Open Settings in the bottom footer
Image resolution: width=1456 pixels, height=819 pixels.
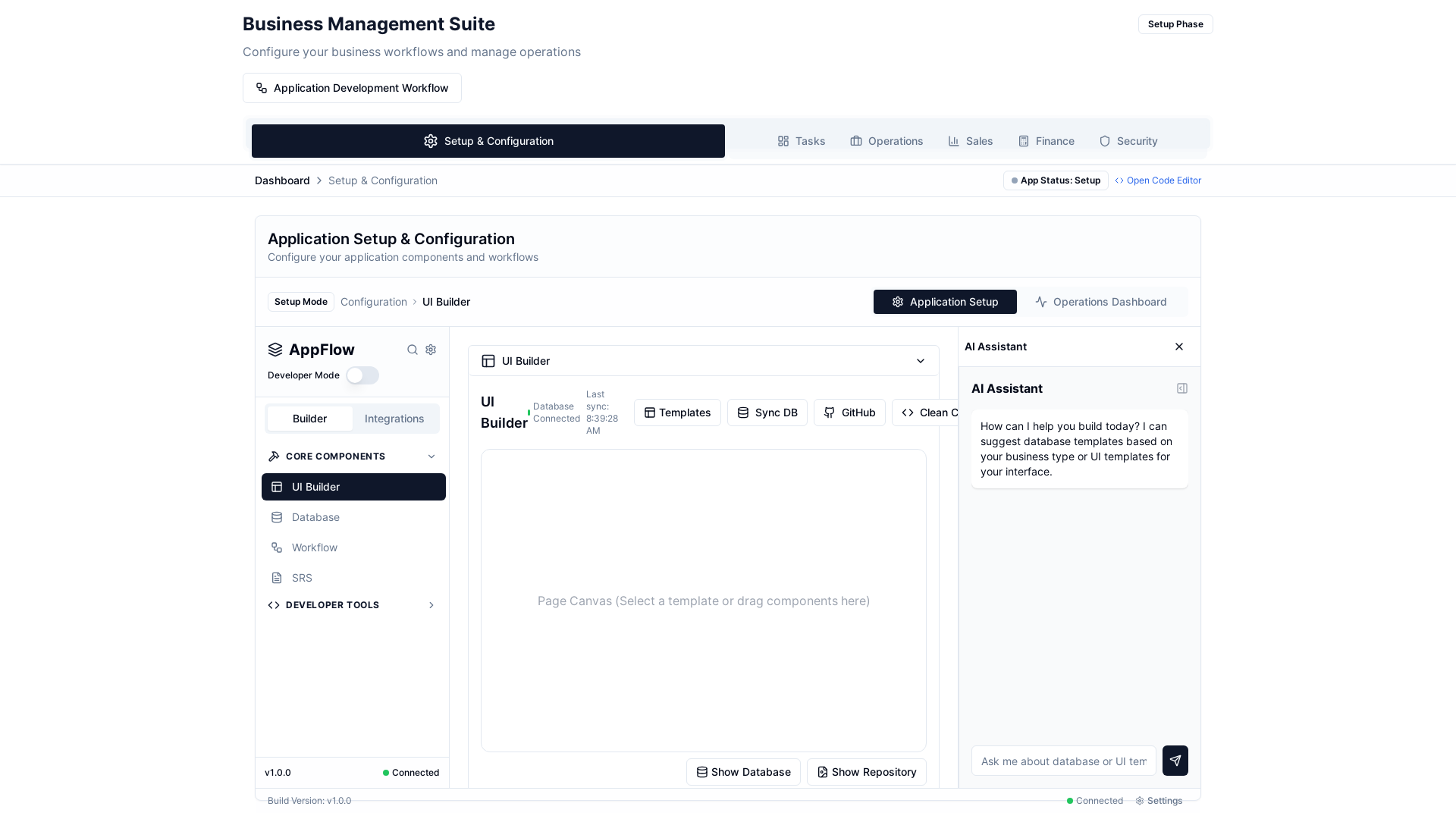click(1159, 801)
